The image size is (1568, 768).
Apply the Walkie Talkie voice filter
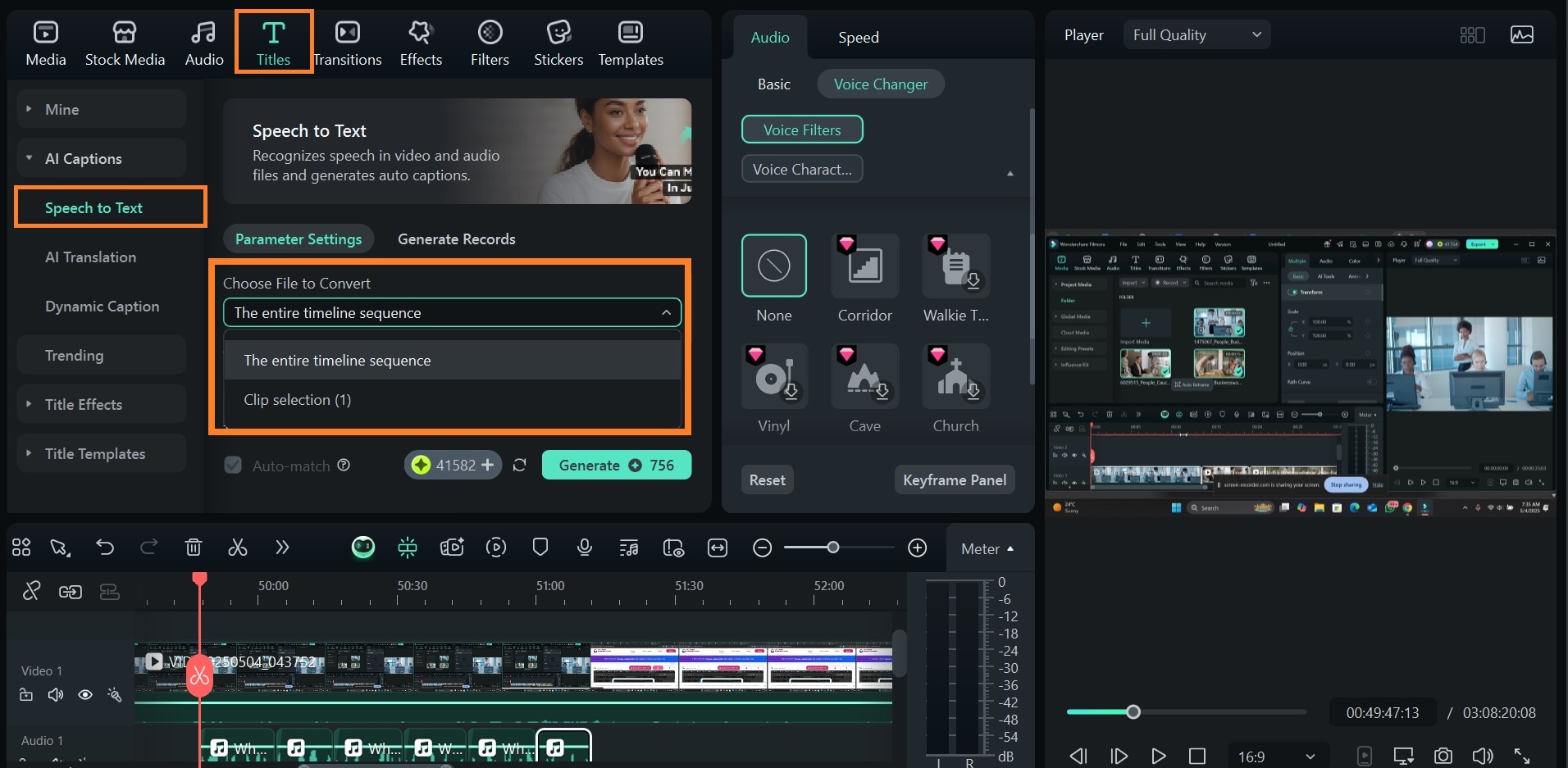pyautogui.click(x=956, y=266)
